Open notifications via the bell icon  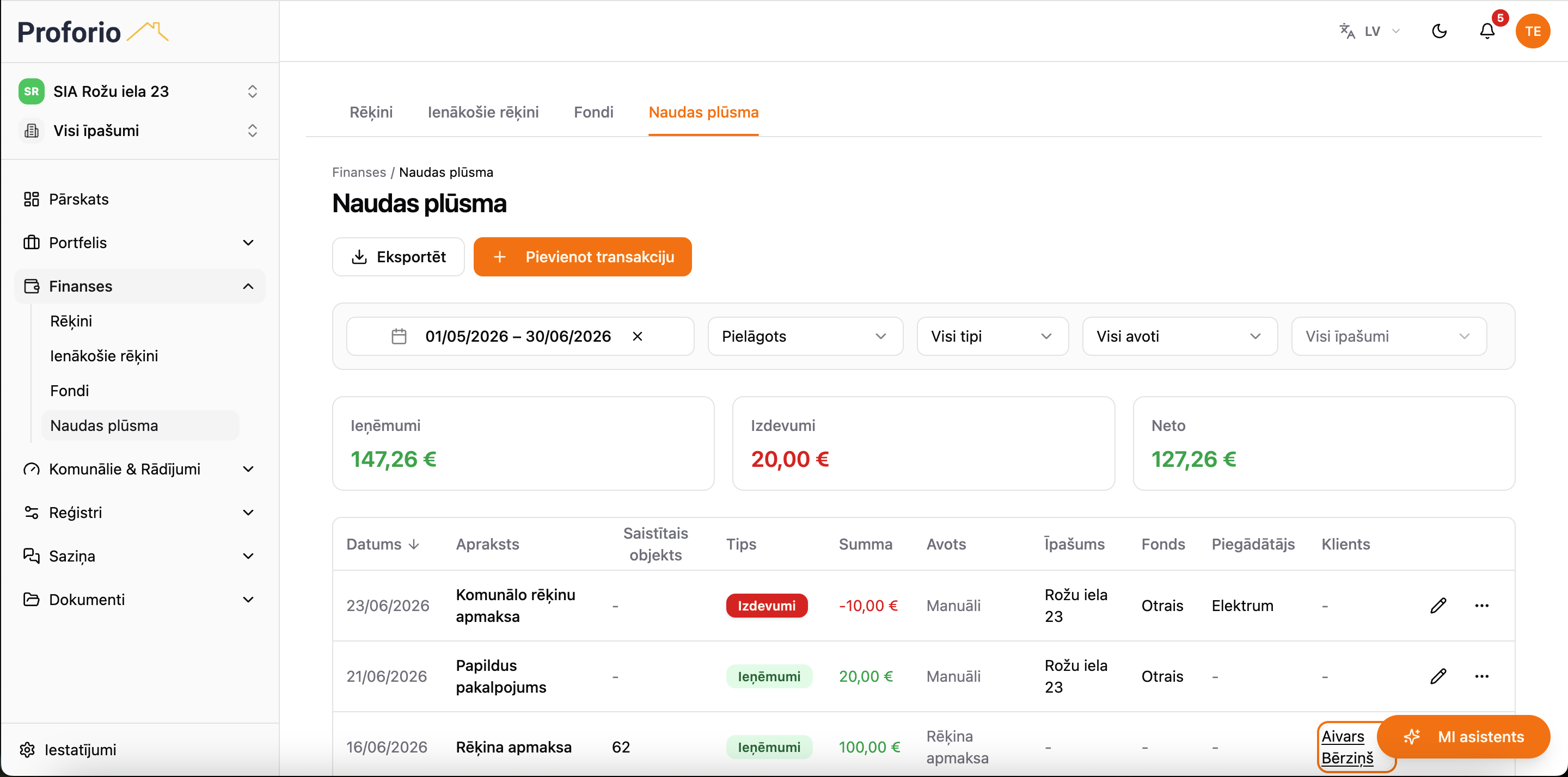pos(1487,31)
